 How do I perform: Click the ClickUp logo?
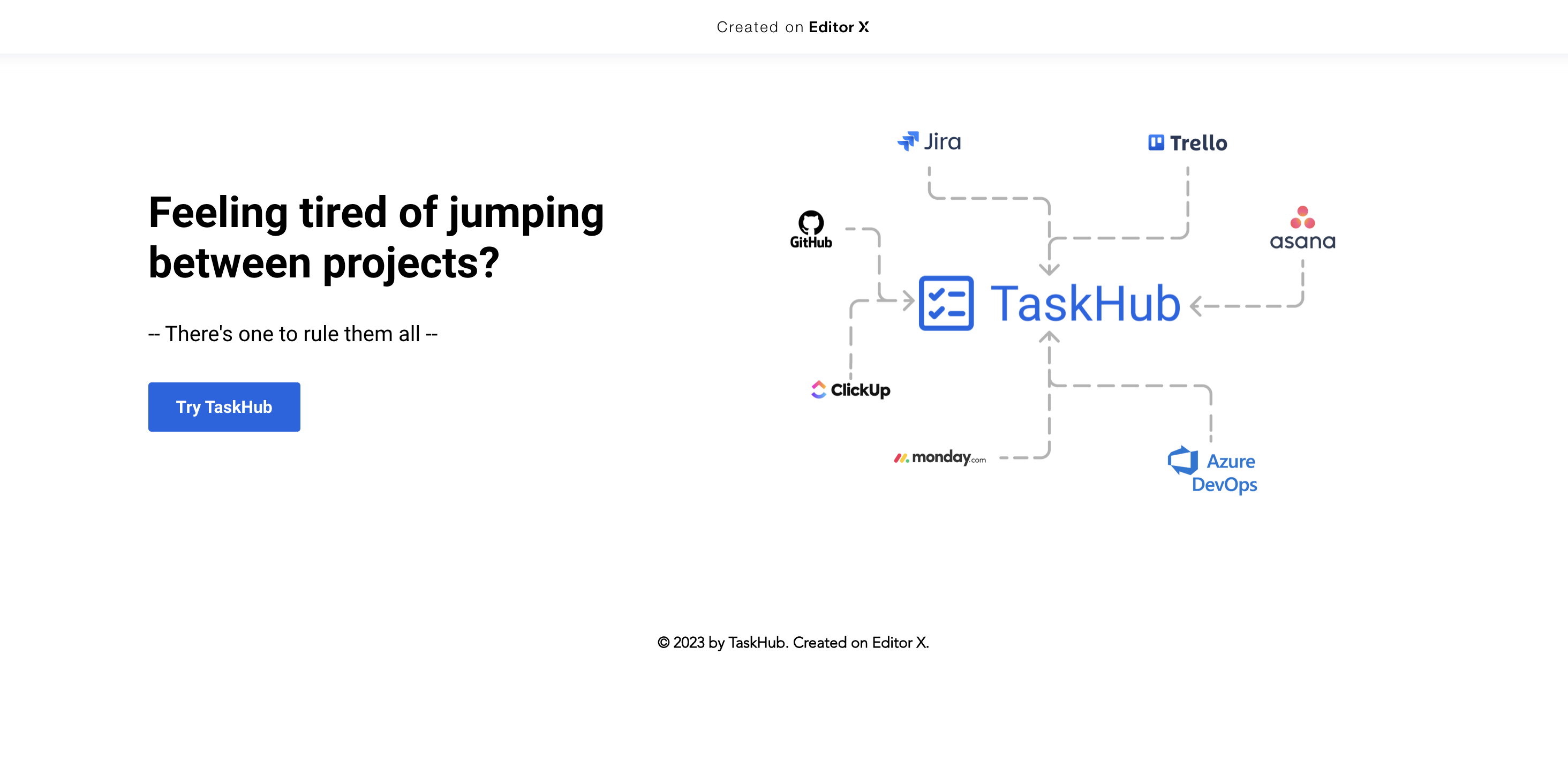(x=850, y=390)
